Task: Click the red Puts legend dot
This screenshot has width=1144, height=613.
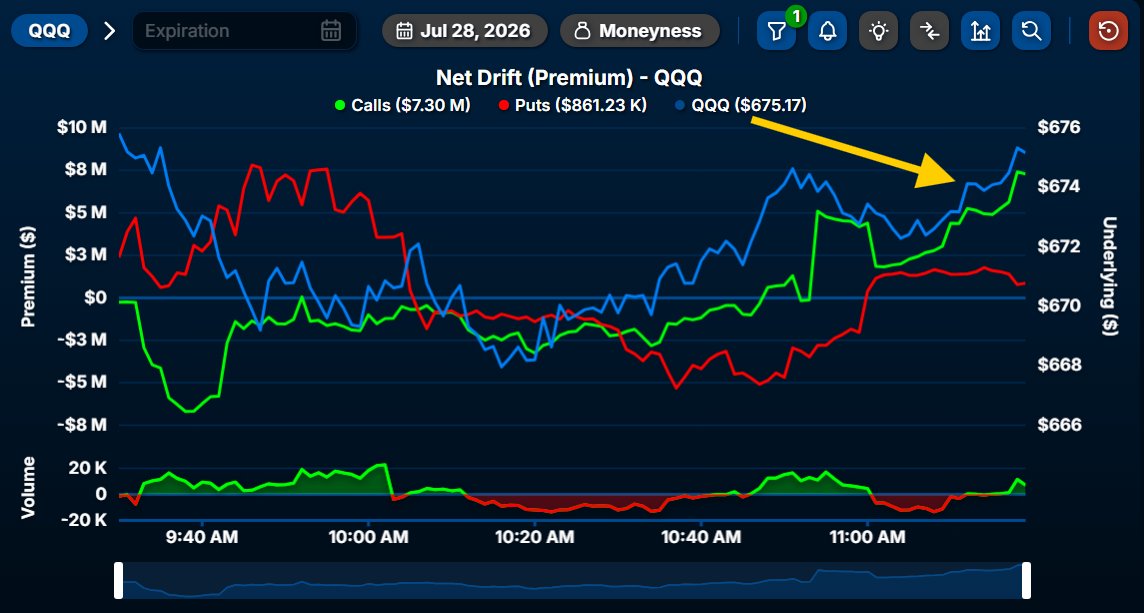Action: pos(503,106)
